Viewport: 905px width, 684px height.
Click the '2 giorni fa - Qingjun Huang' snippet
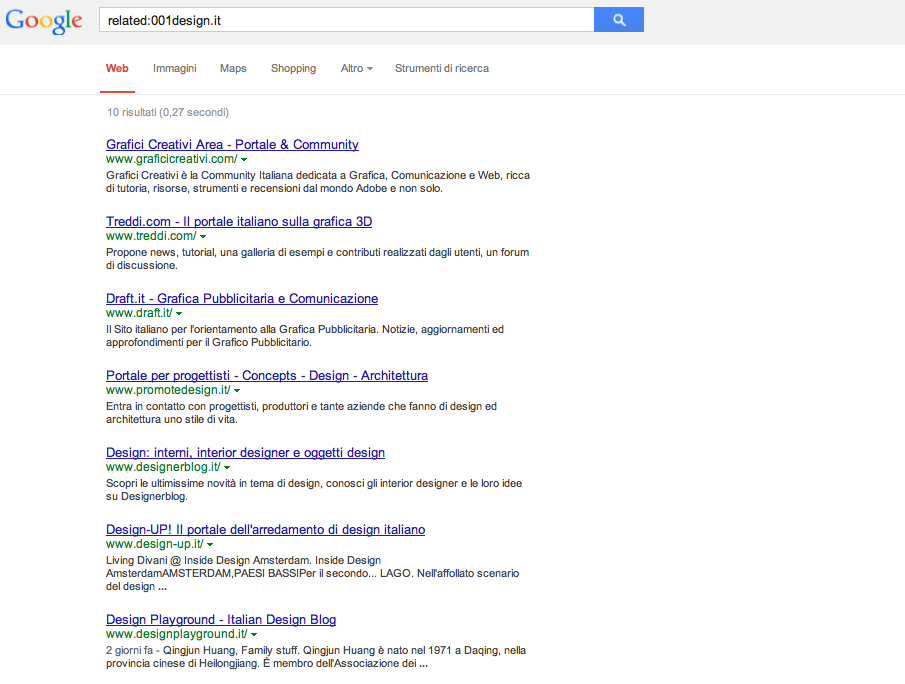coord(316,657)
